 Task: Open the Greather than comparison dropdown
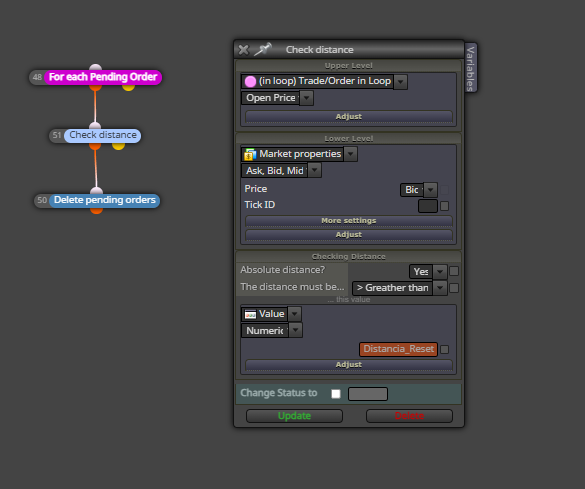440,288
